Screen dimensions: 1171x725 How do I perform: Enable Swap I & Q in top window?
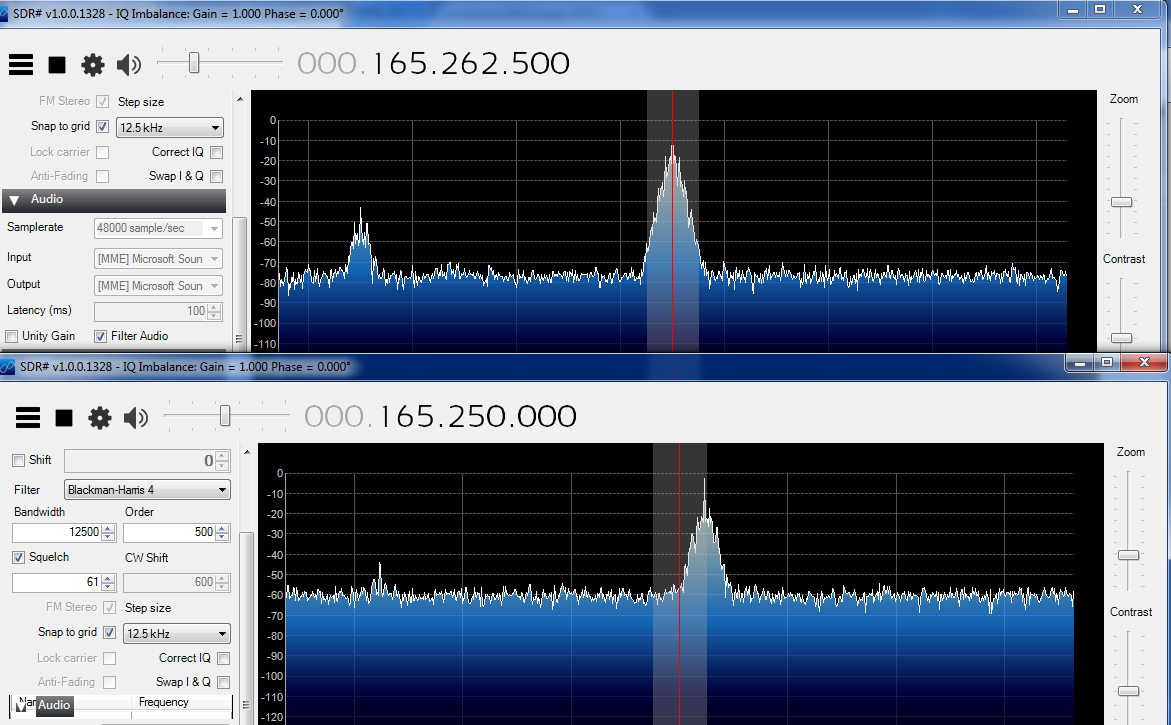[x=217, y=176]
